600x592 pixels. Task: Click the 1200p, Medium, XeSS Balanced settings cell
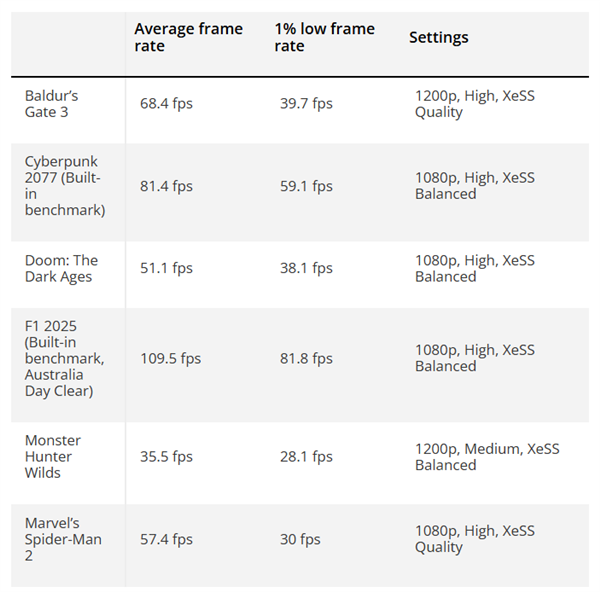pyautogui.click(x=487, y=457)
